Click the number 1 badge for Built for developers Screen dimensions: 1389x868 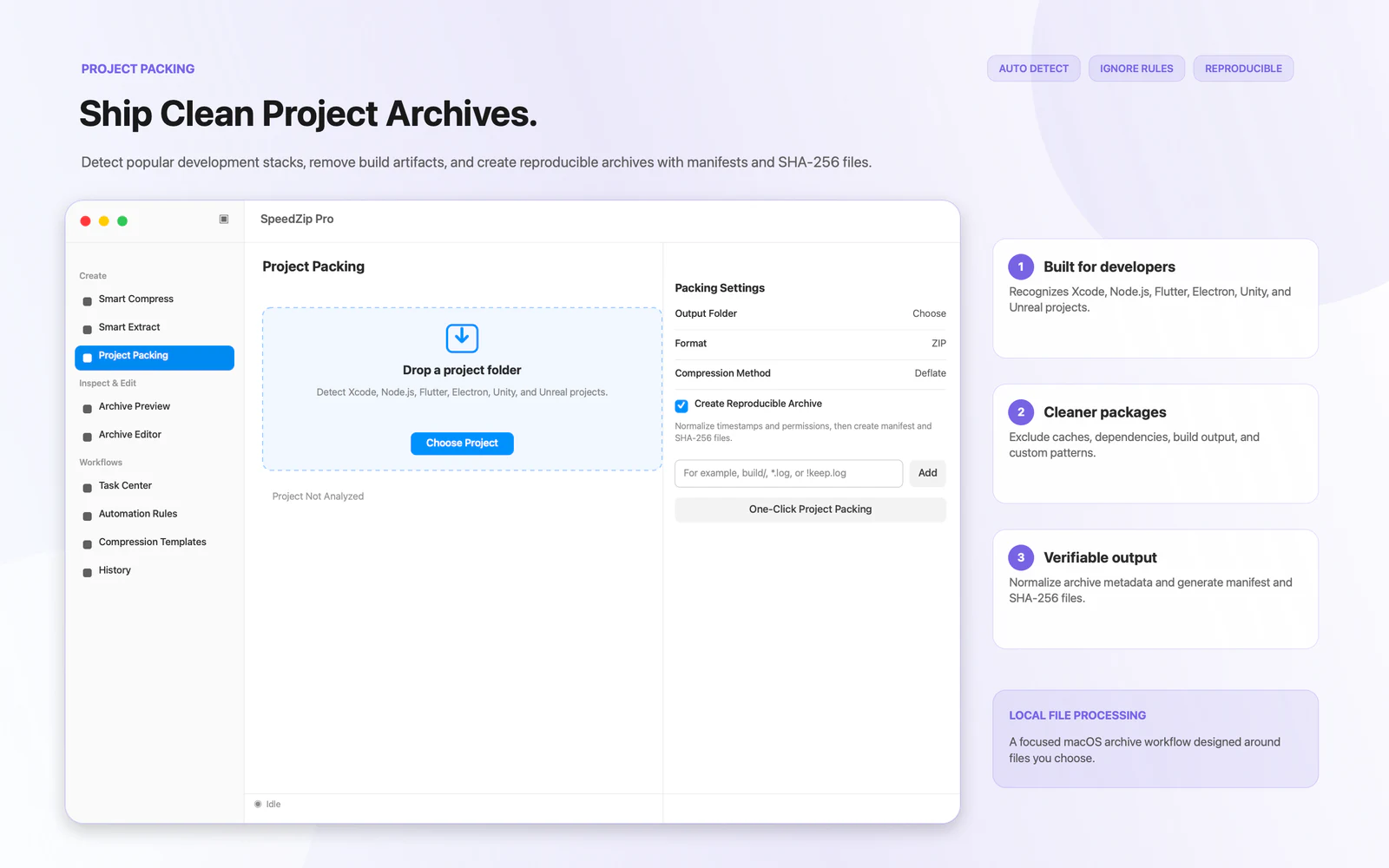click(x=1021, y=266)
